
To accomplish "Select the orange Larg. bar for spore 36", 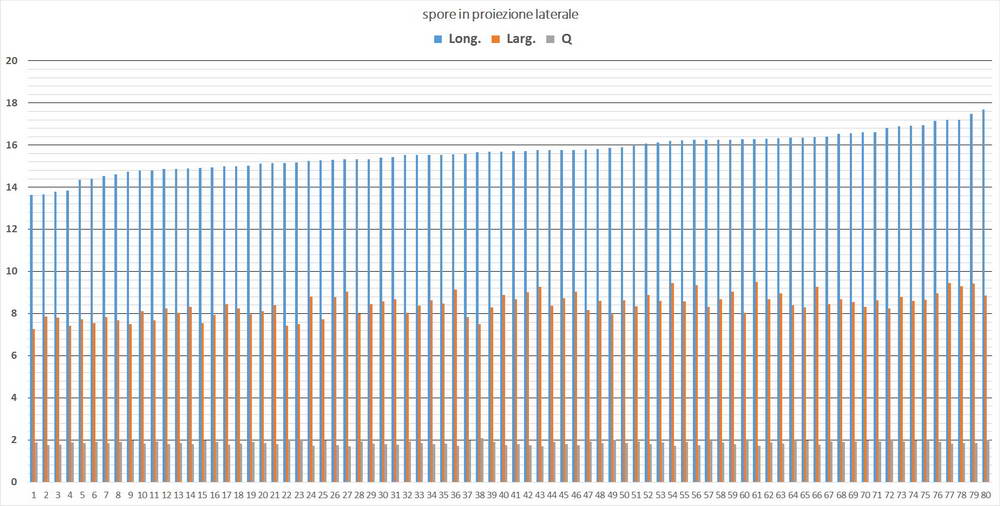I will pyautogui.click(x=455, y=385).
